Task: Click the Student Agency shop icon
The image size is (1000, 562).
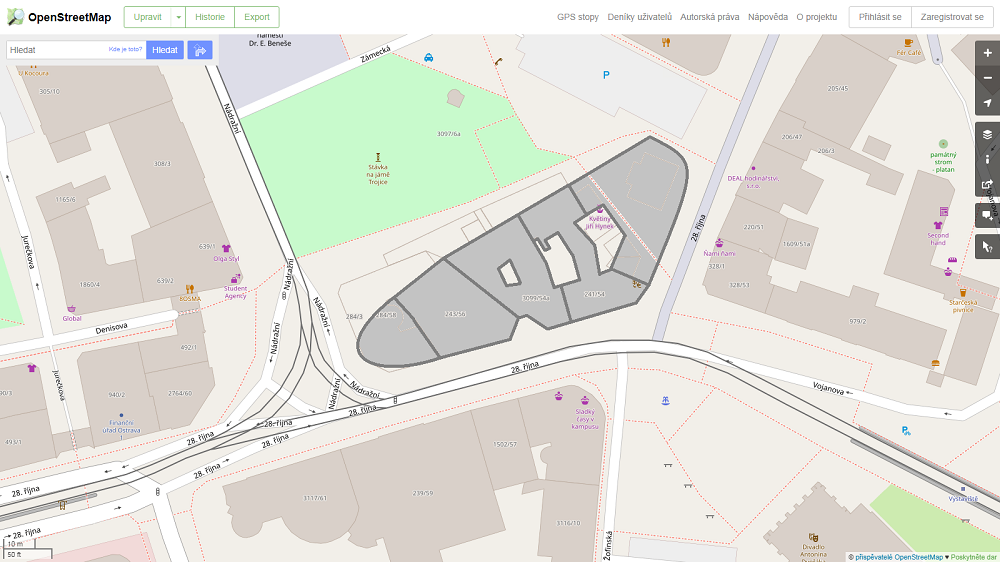Action: (235, 279)
